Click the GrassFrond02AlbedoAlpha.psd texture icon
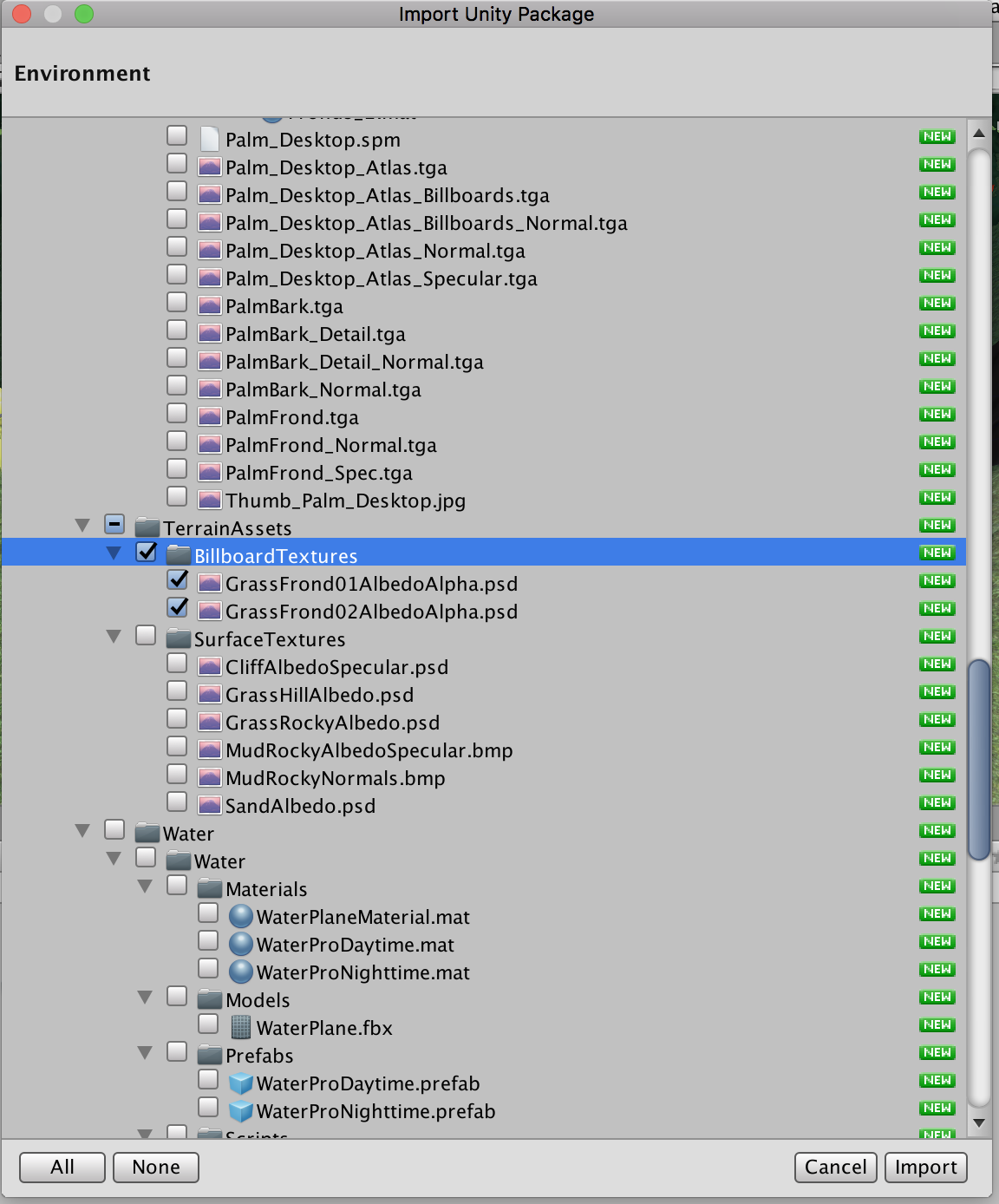Screen dimensions: 999x1204 pos(209,611)
